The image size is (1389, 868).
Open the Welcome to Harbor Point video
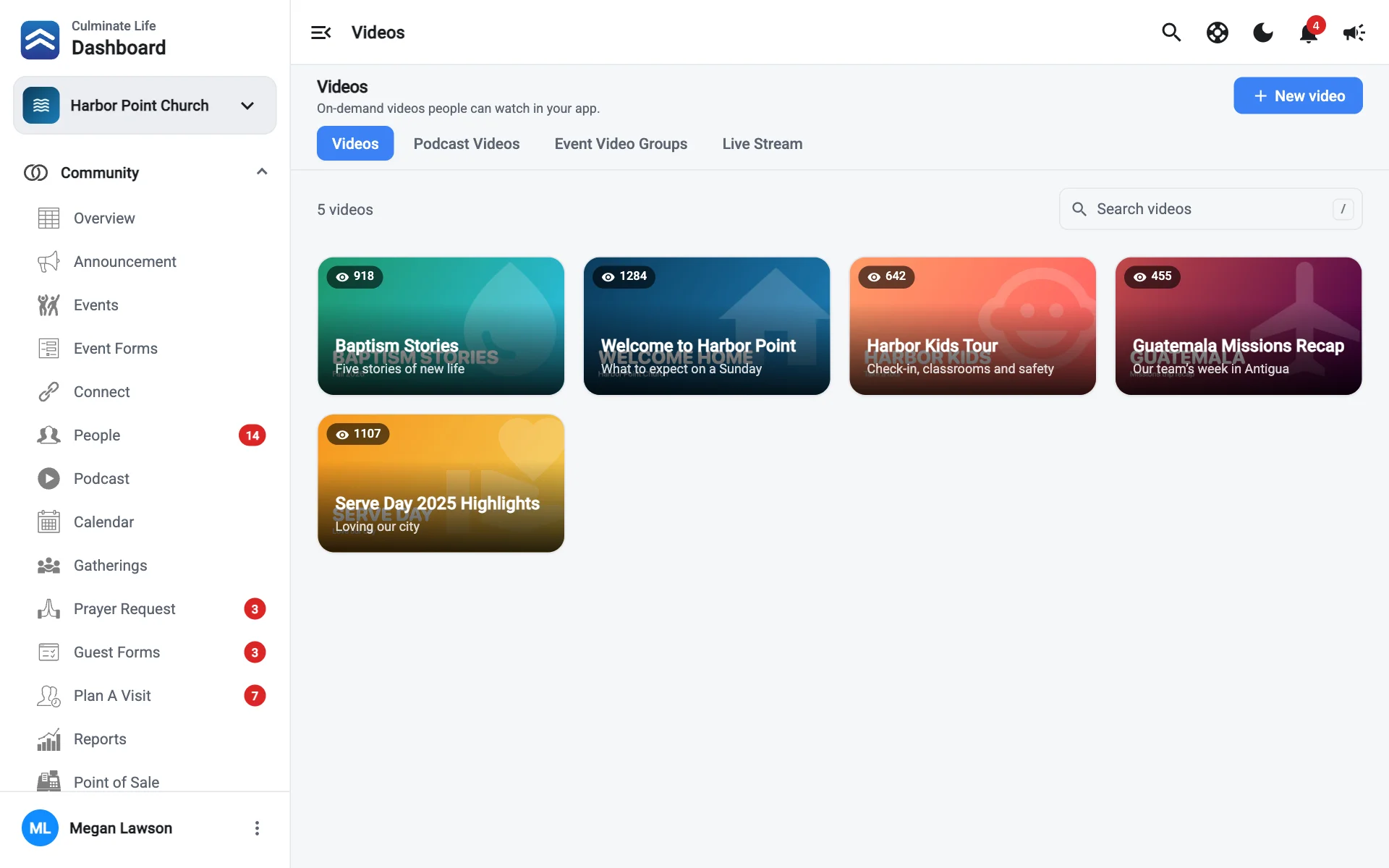coord(707,326)
